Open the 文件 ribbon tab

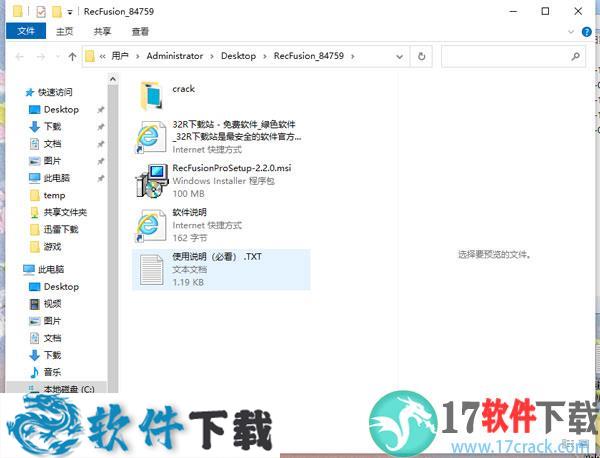point(26,31)
